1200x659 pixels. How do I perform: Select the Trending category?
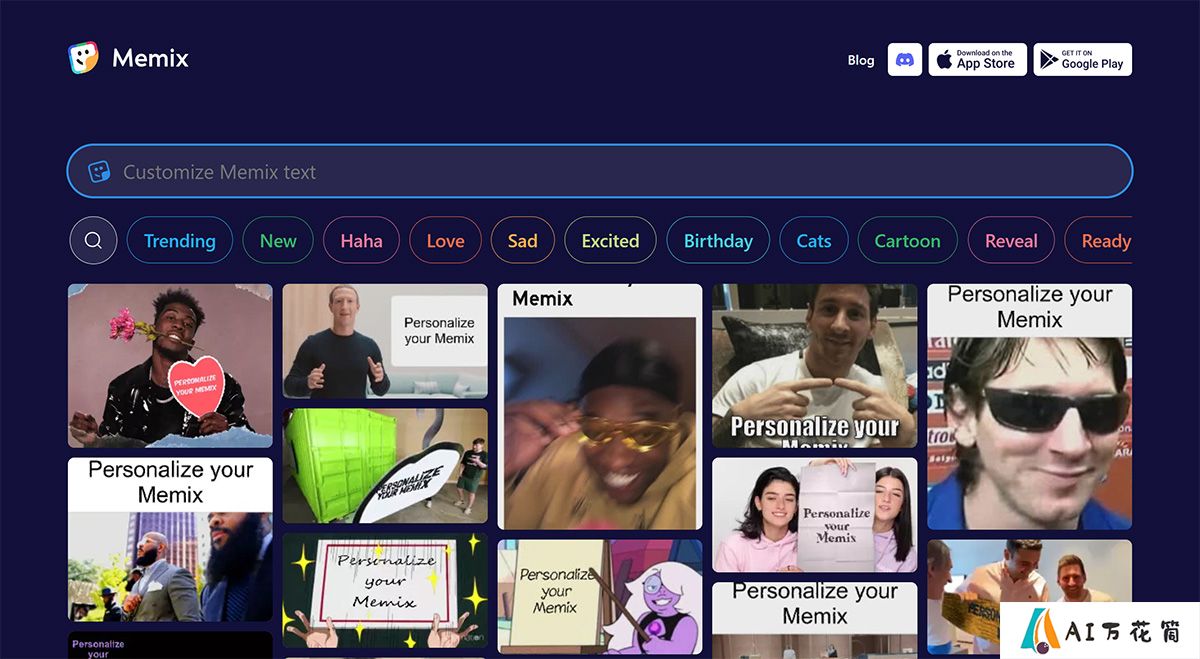[180, 240]
